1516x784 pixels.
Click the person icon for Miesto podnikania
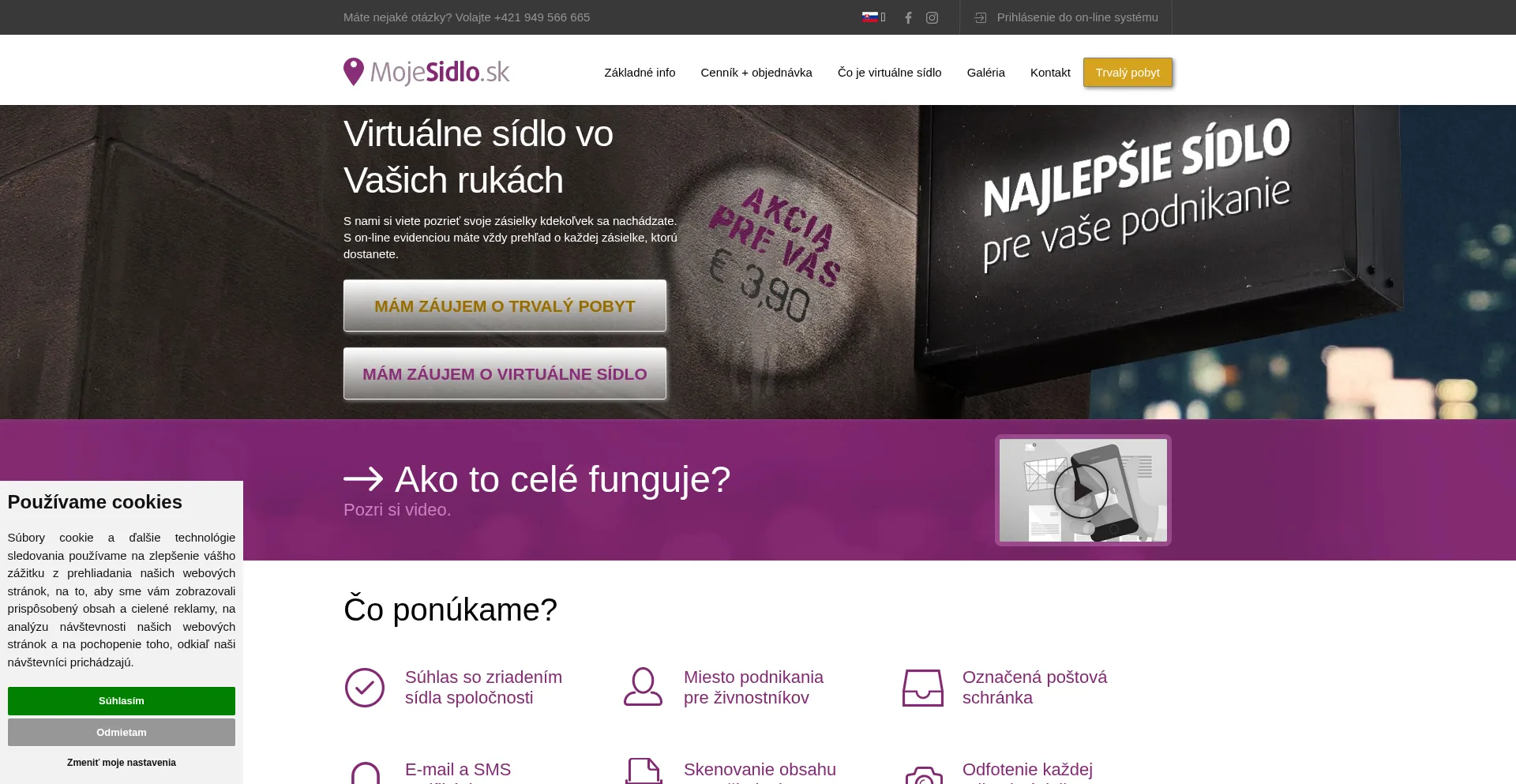click(643, 687)
